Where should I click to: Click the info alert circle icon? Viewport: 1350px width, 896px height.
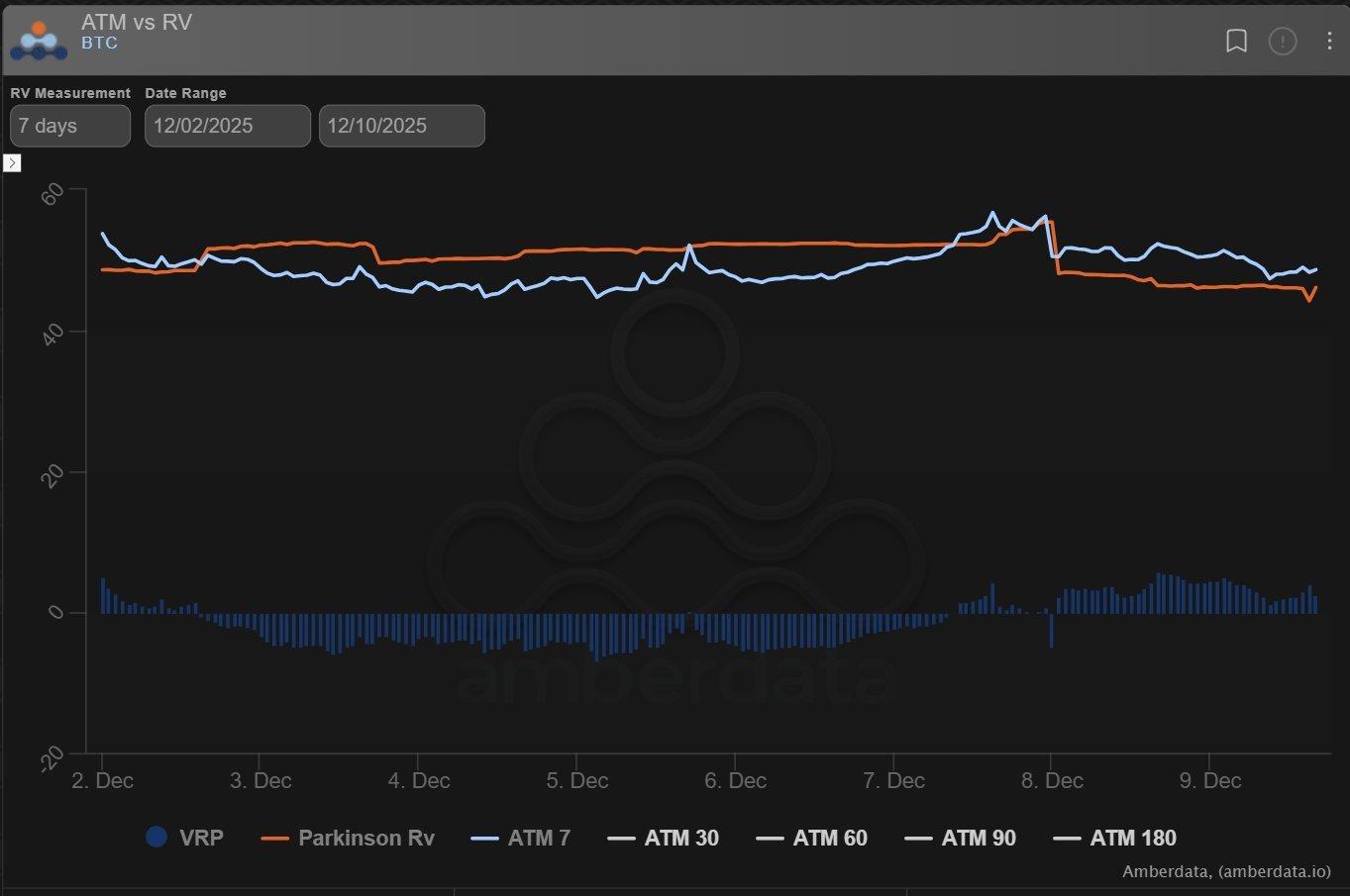[x=1283, y=41]
